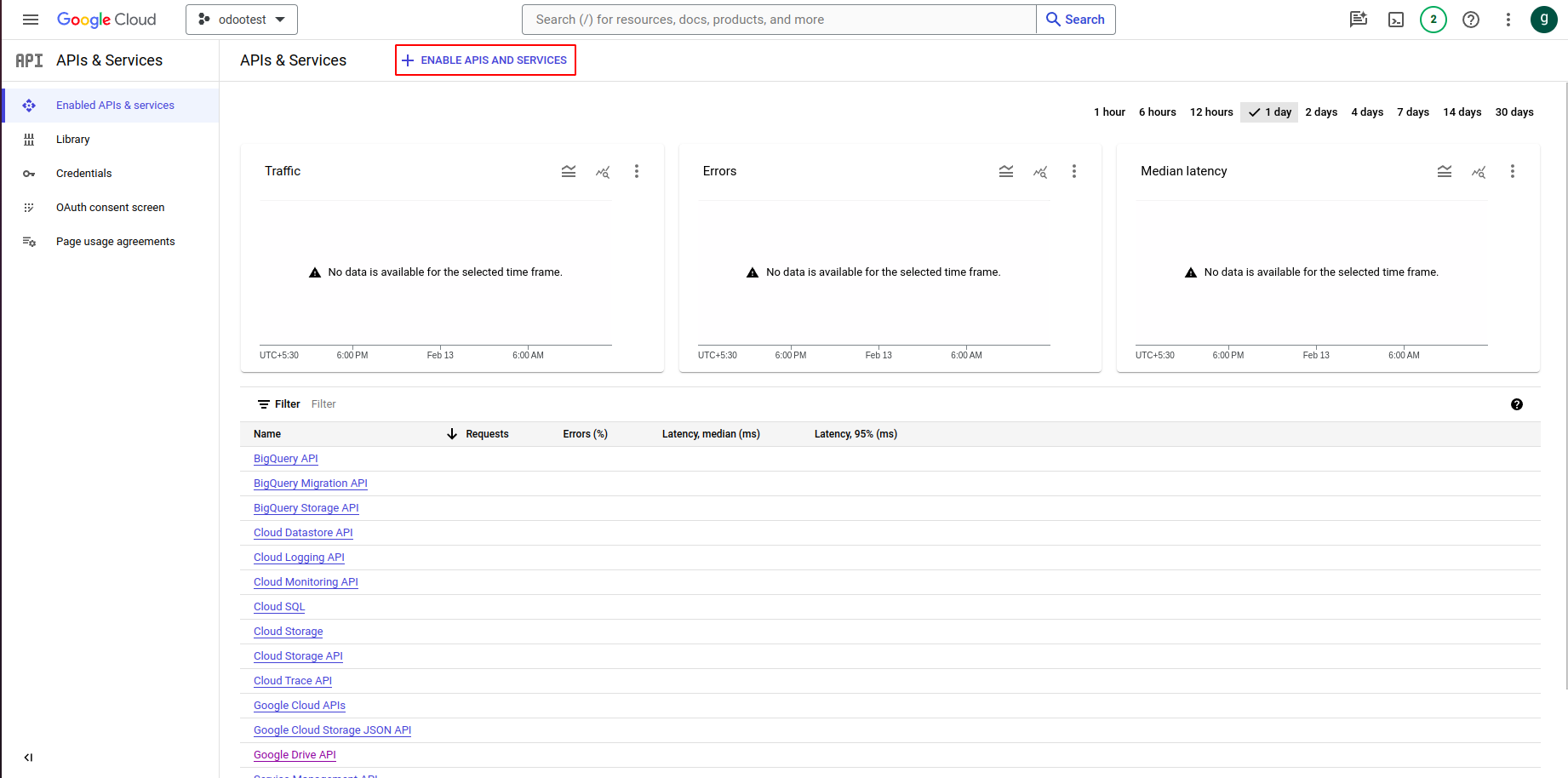1568x778 pixels.
Task: Click the Library grid icon
Action: [x=29, y=140]
